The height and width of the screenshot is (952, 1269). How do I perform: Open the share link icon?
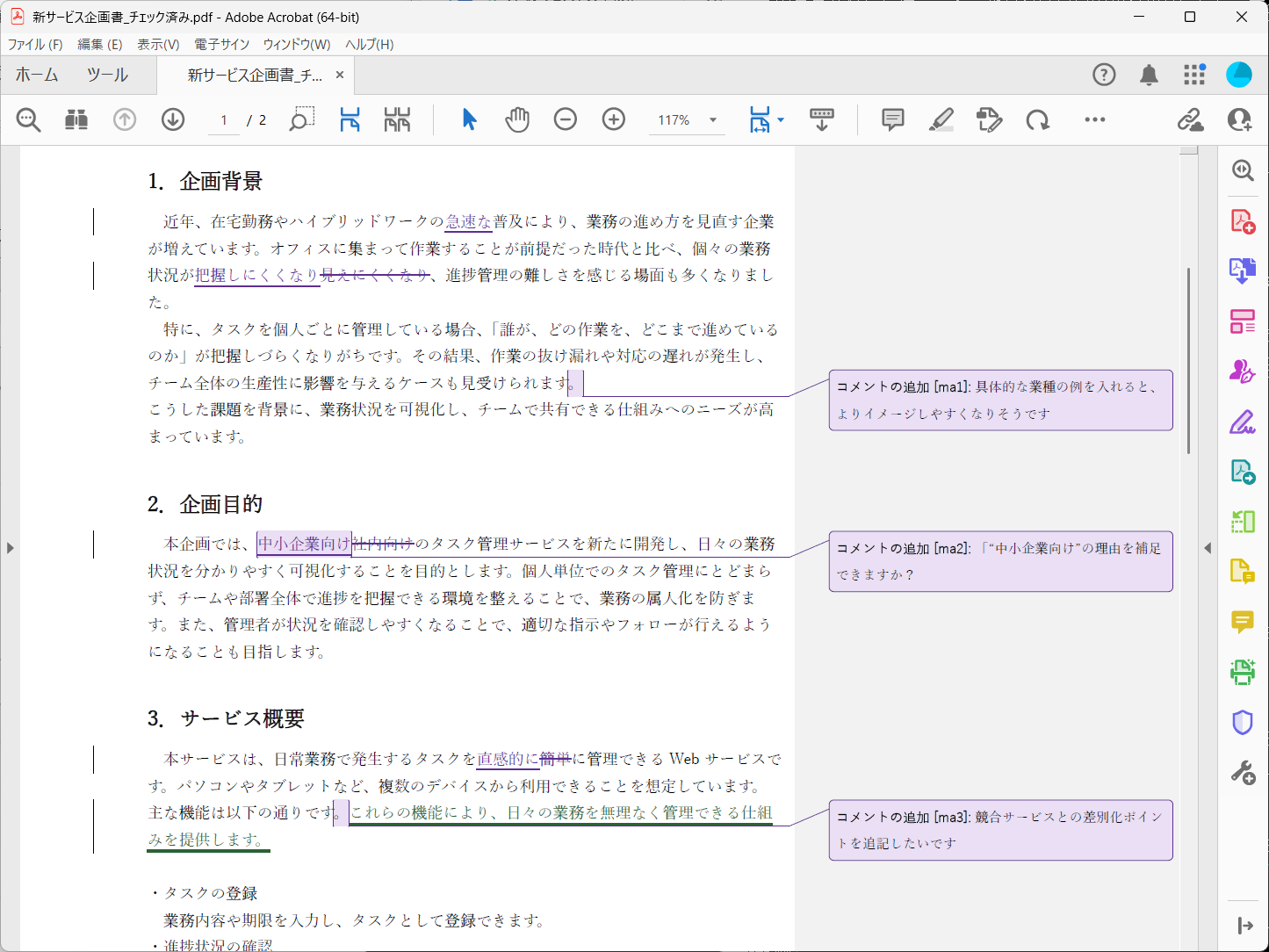(x=1190, y=120)
